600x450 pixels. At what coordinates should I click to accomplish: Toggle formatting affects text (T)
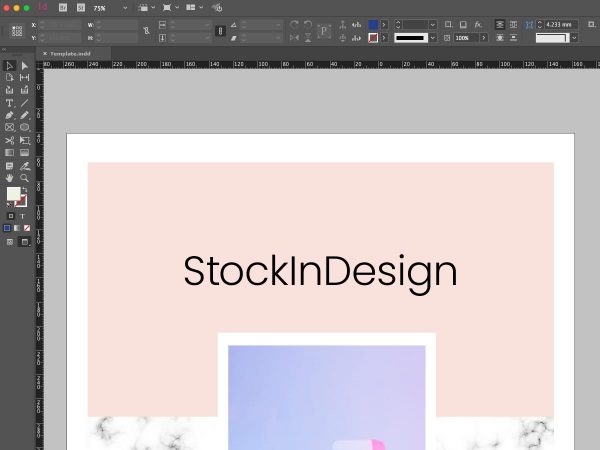[x=23, y=216]
